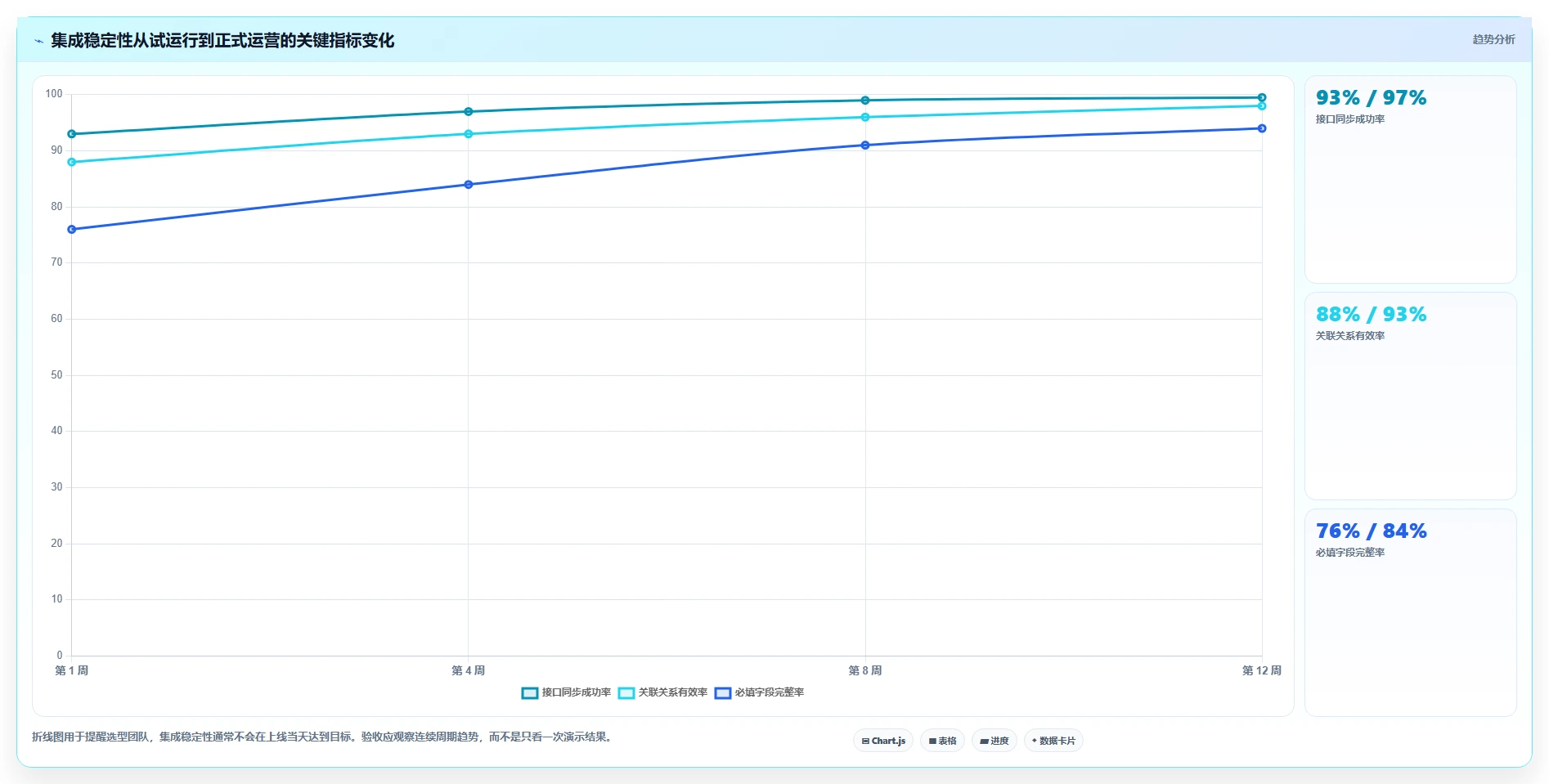Click the 第 8 周 axis label
This screenshot has height=784, width=1549.
tap(865, 670)
